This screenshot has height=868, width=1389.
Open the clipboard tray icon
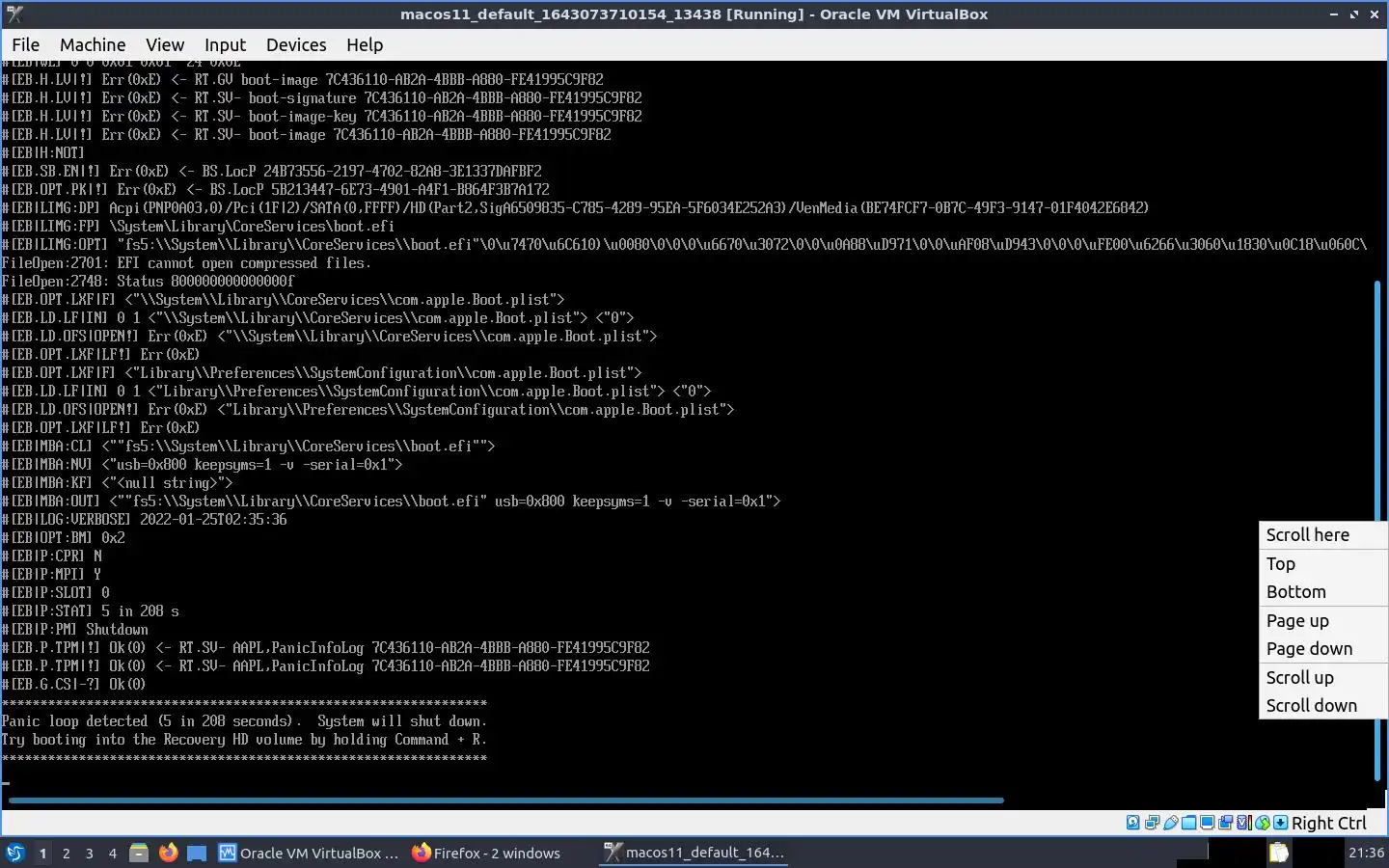pyautogui.click(x=1278, y=853)
